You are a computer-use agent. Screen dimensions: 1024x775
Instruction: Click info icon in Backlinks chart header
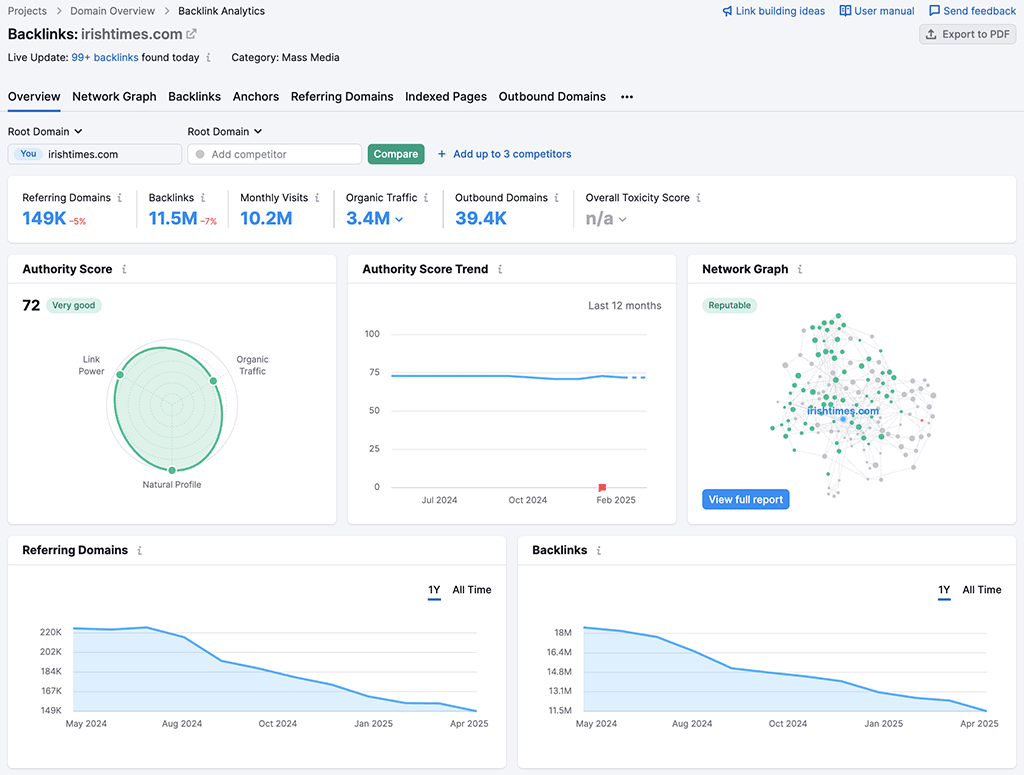[x=599, y=550]
